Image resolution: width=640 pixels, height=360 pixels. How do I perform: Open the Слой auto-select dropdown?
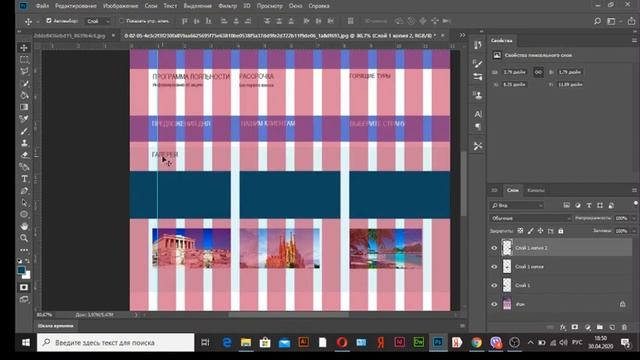98,21
